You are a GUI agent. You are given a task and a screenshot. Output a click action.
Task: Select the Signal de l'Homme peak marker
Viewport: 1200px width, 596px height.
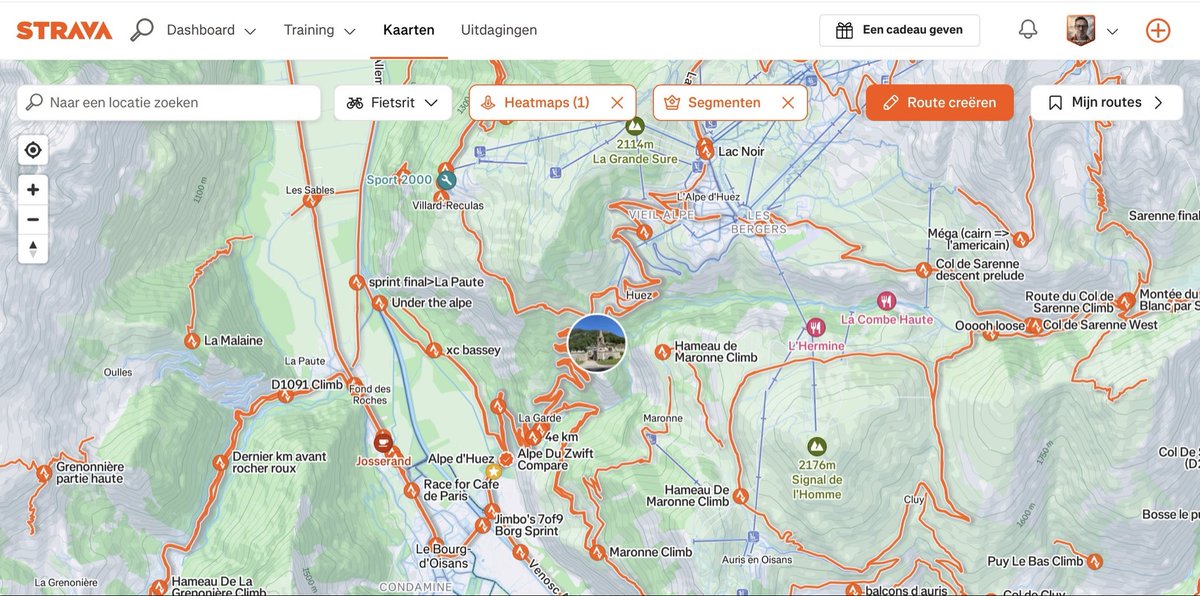click(x=817, y=446)
